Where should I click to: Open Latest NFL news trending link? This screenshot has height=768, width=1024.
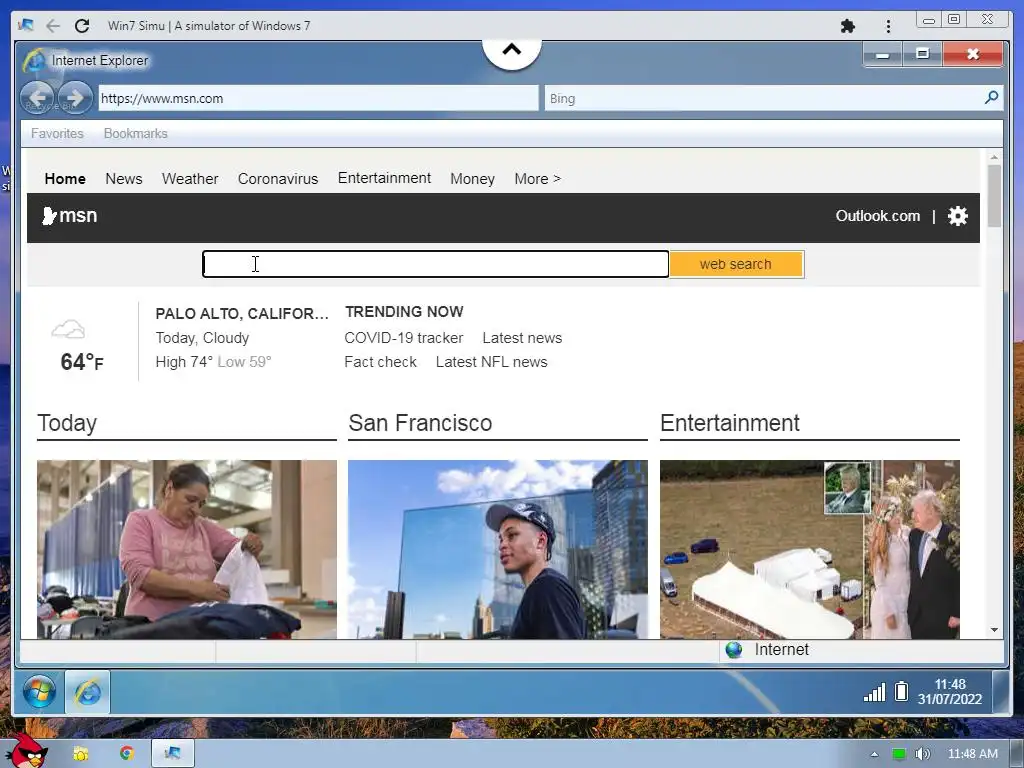[x=491, y=362]
